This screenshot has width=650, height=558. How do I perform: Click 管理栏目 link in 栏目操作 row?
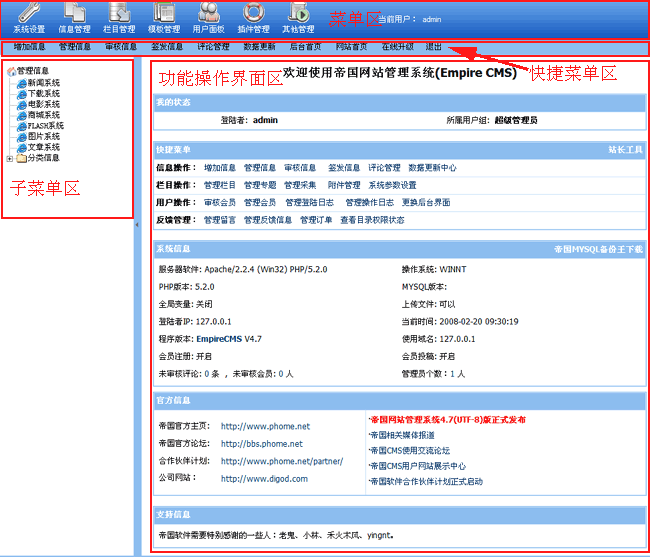tap(220, 186)
